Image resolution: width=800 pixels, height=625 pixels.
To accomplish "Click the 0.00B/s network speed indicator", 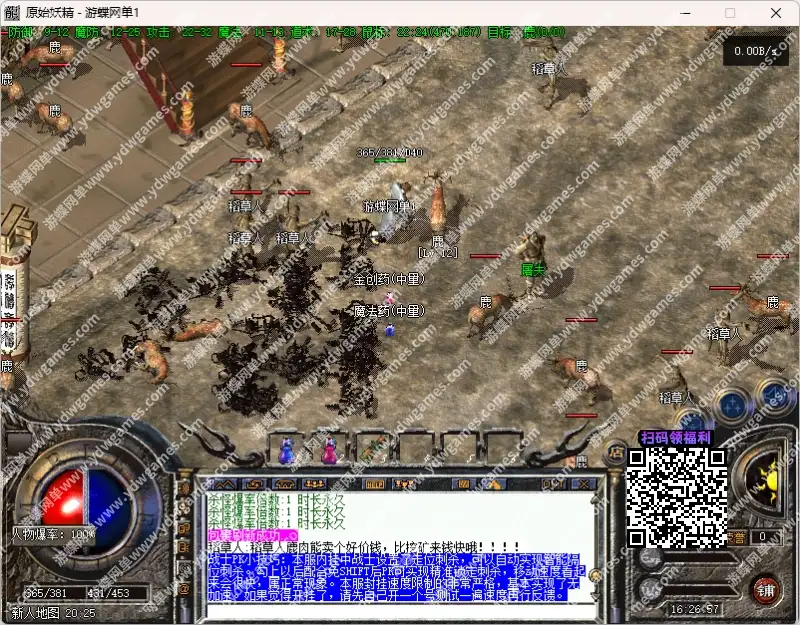I will coord(756,51).
